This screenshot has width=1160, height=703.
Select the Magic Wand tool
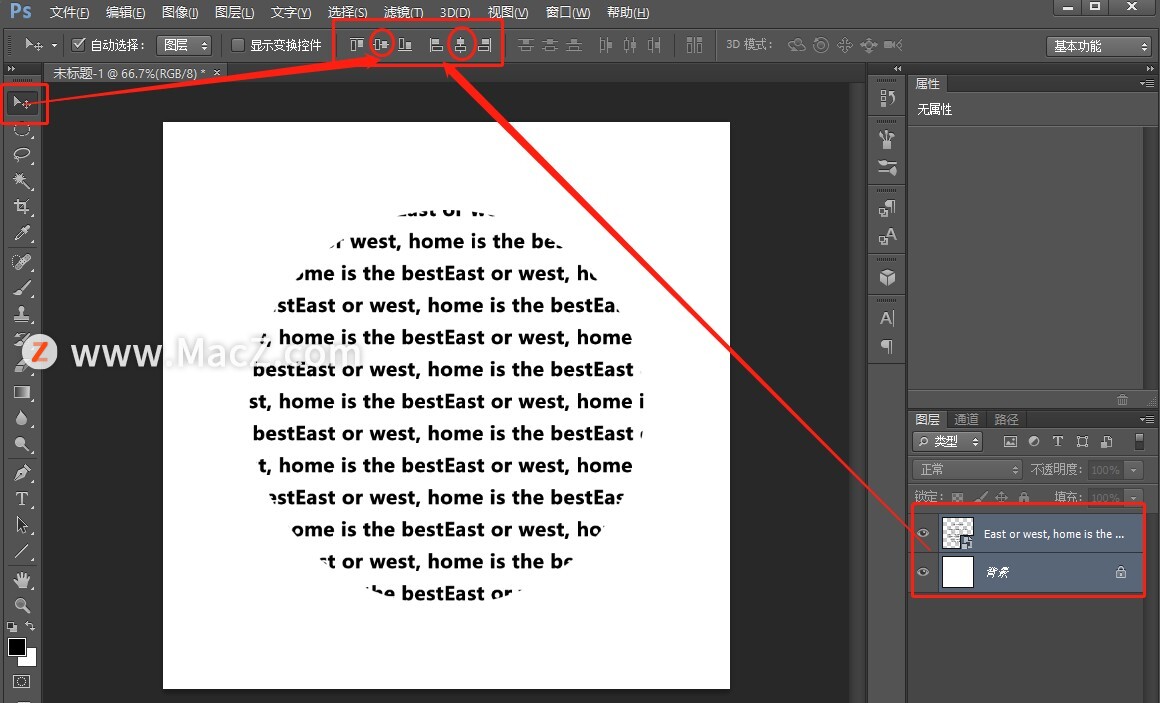[x=22, y=181]
